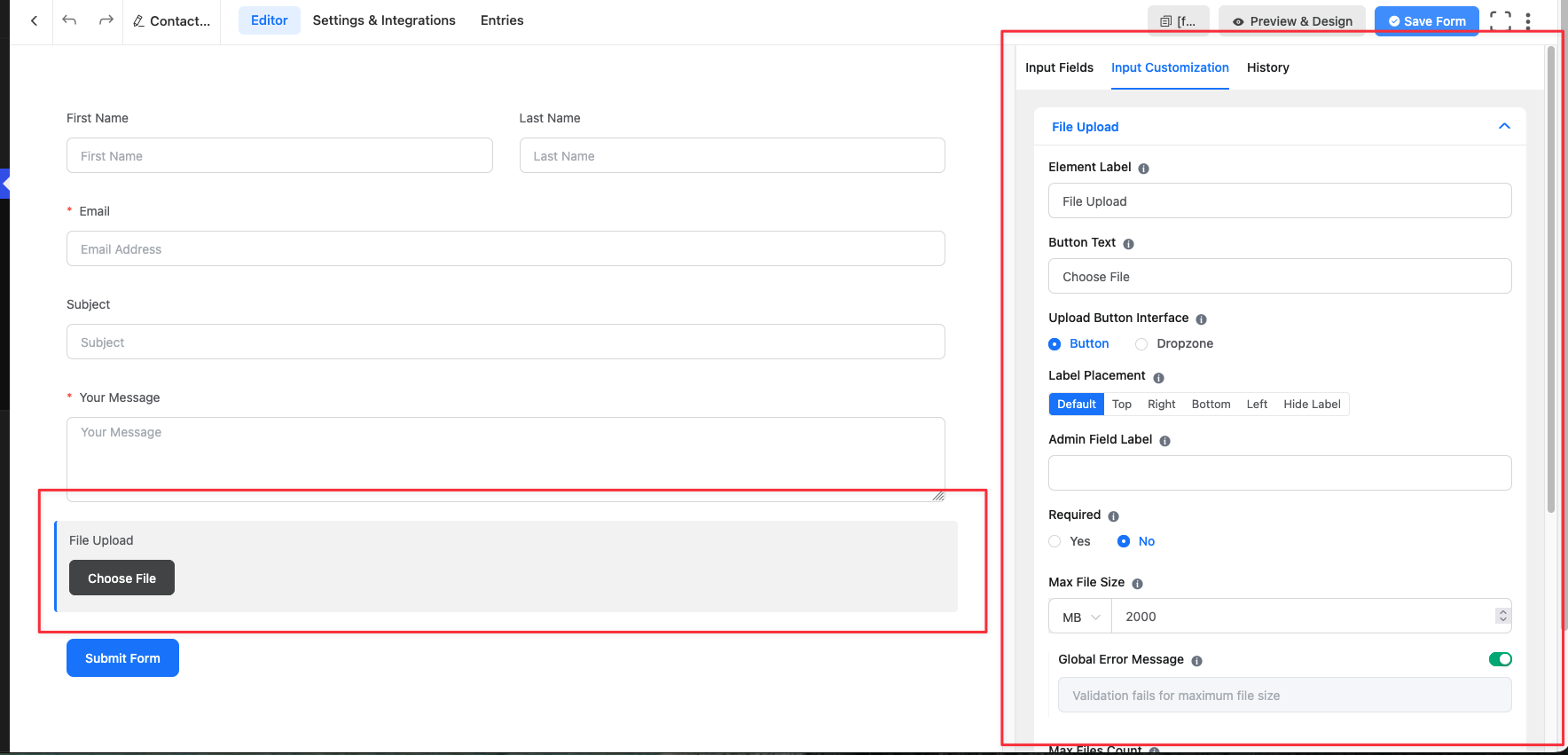
Task: Click the Max File Size number stepper arrows
Action: coord(1502,616)
